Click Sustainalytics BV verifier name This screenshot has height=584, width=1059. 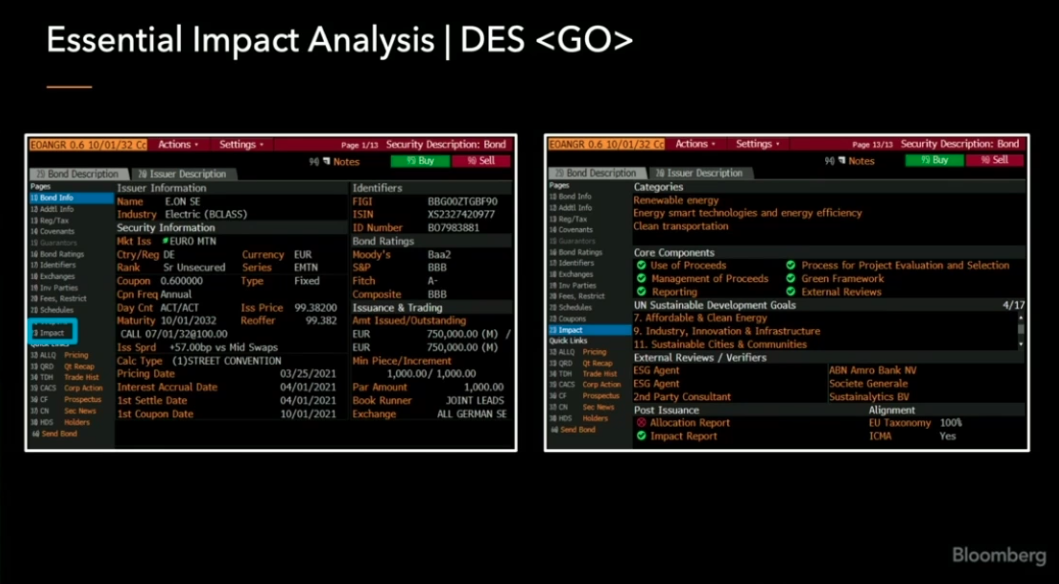869,397
